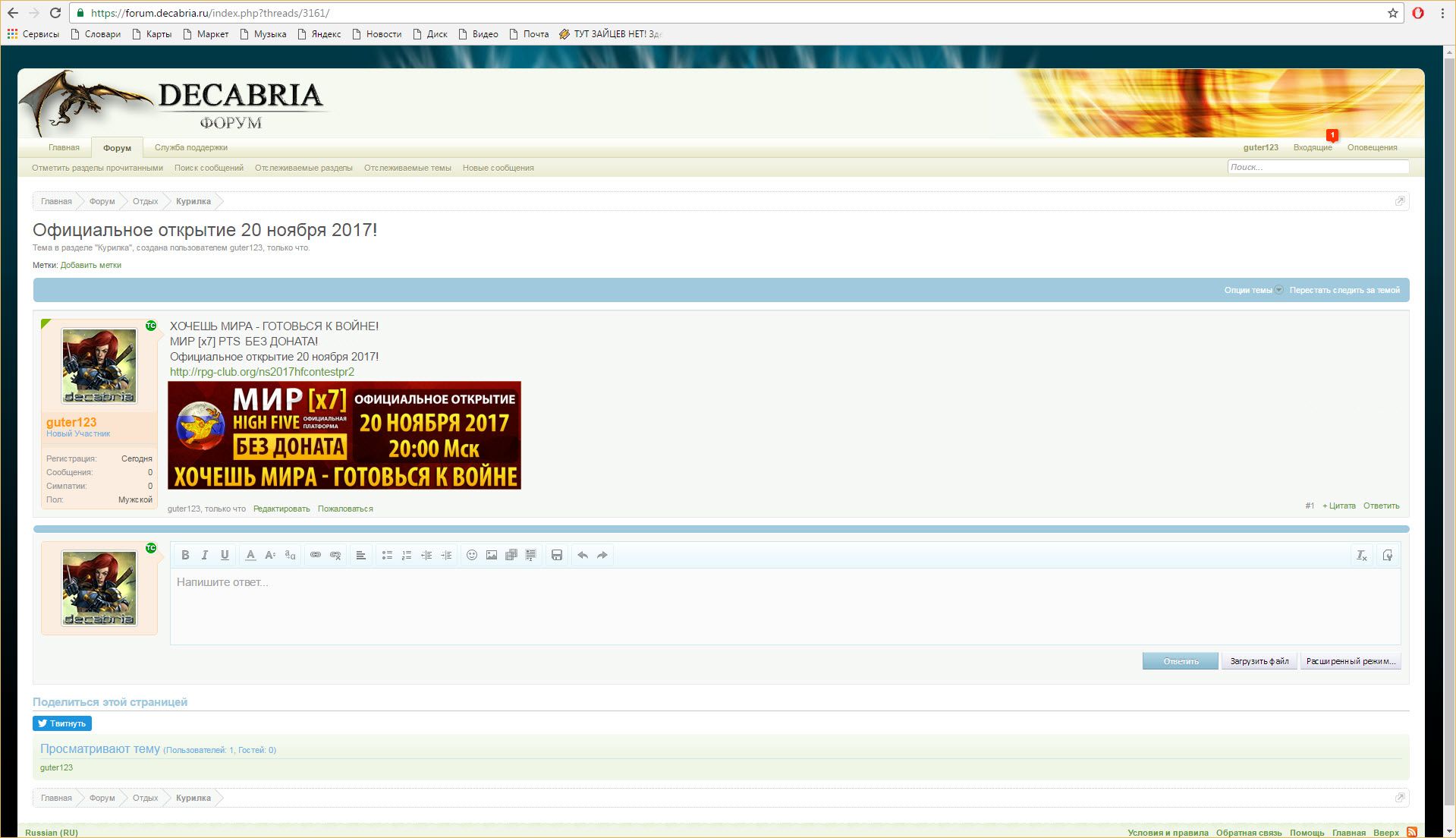The image size is (1456, 838).
Task: Open Поиск сообщений link
Action: click(x=209, y=168)
